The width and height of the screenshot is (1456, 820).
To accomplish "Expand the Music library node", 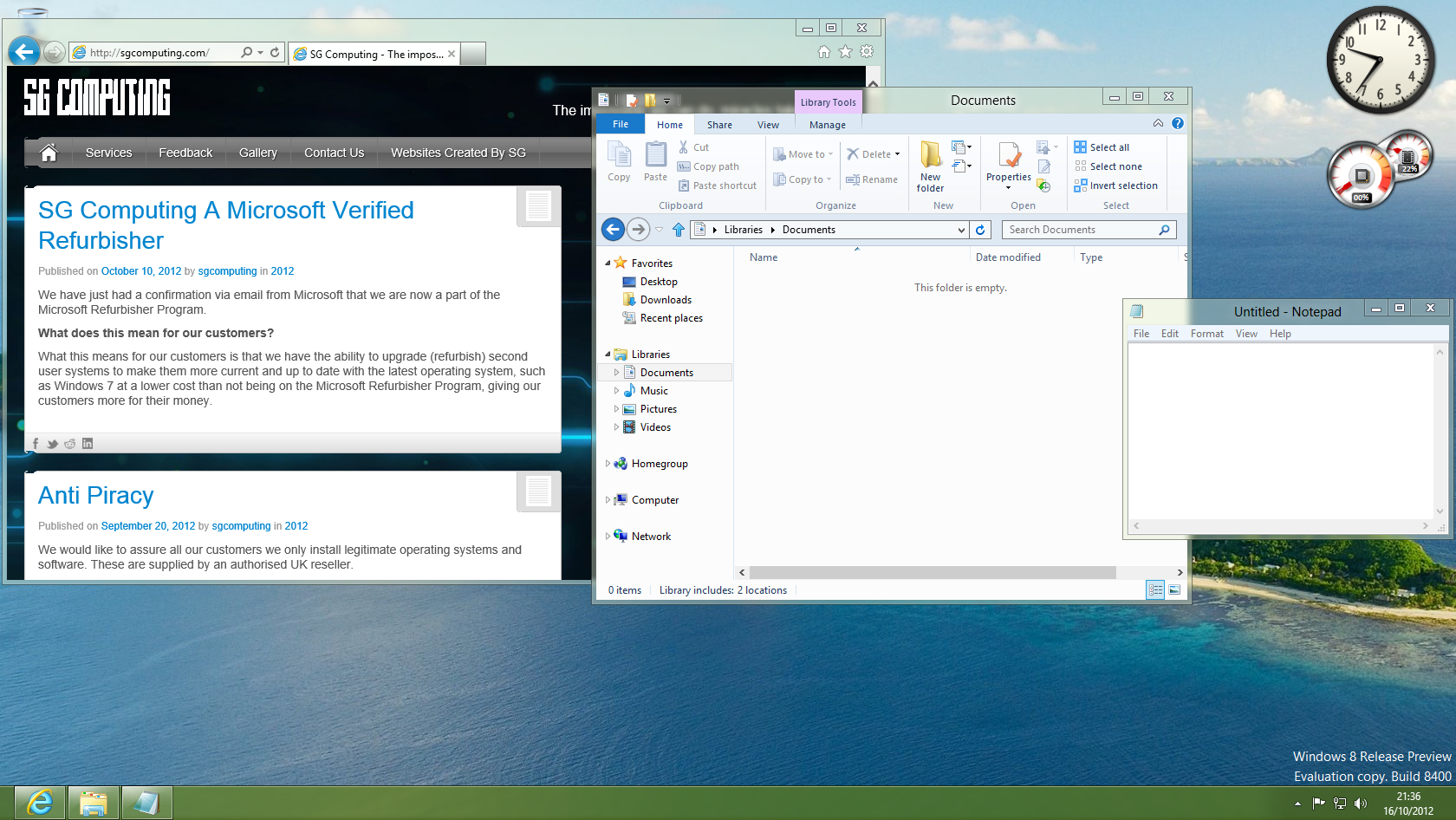I will click(x=617, y=391).
